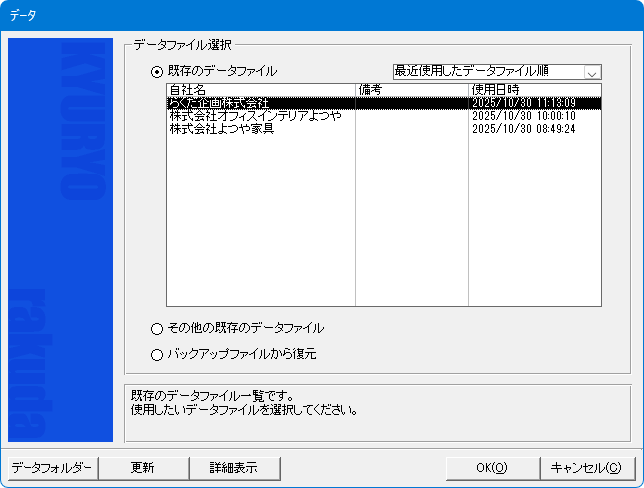This screenshot has width=644, height=488.
Task: Click the 備考 column header
Action: point(411,90)
